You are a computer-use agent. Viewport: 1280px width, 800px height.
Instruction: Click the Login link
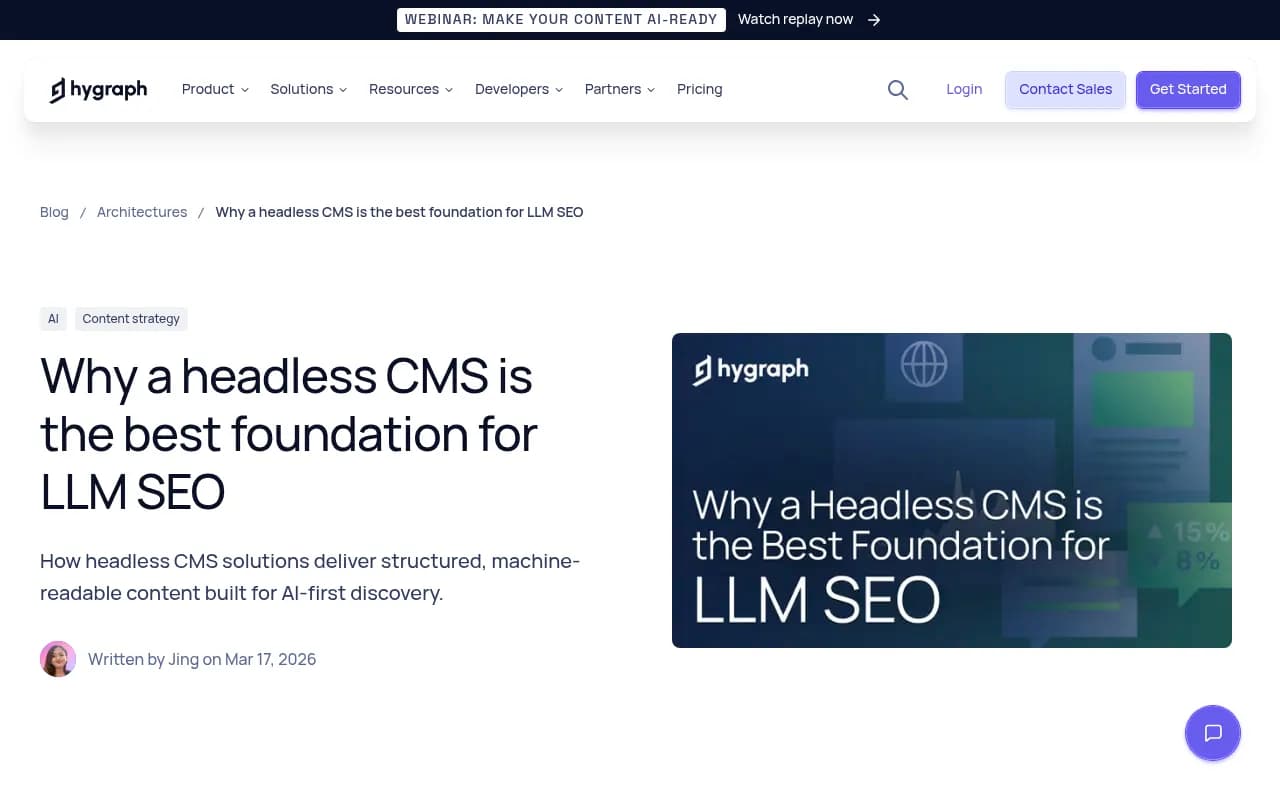pos(964,89)
